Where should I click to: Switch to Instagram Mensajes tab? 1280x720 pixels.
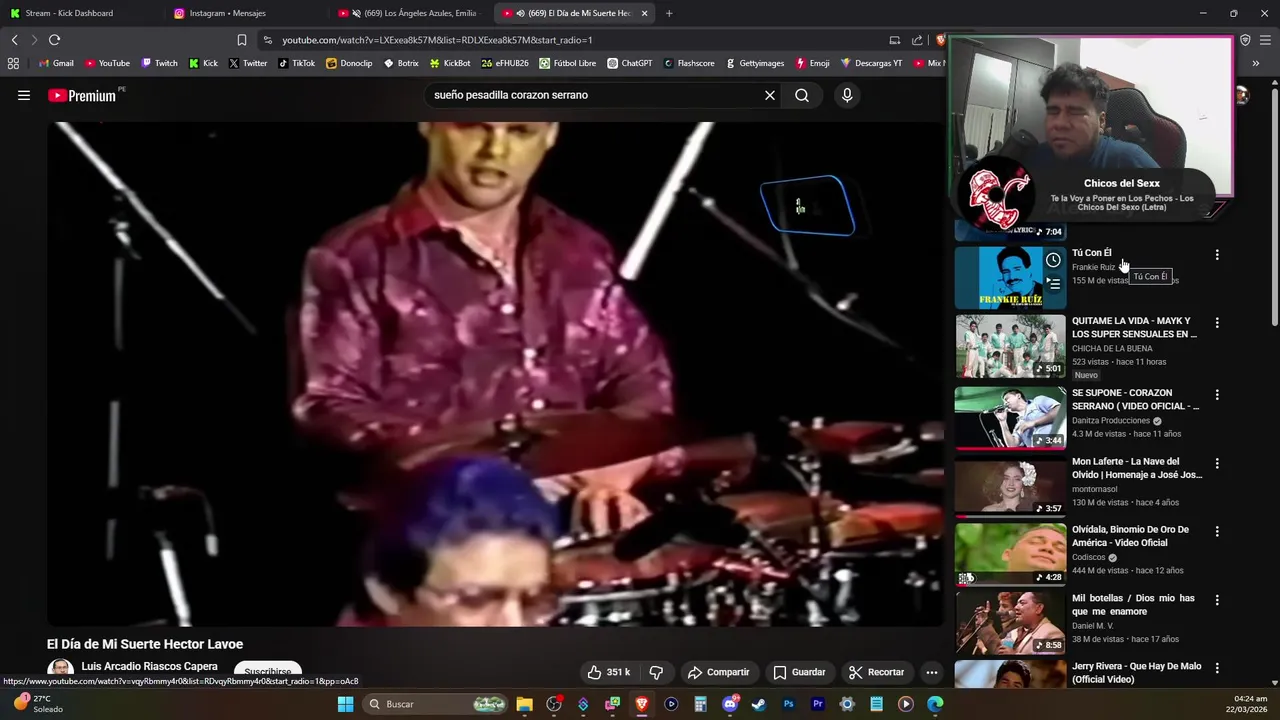click(x=245, y=13)
